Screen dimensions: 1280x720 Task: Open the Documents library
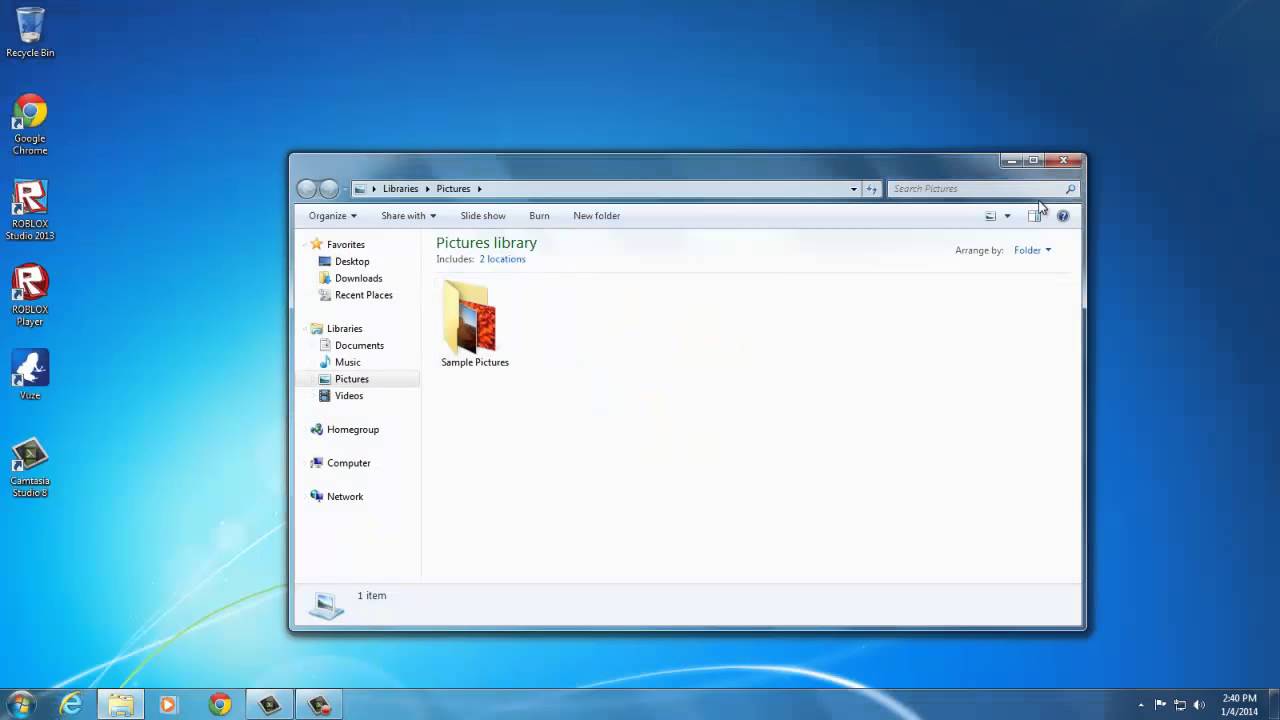click(359, 345)
